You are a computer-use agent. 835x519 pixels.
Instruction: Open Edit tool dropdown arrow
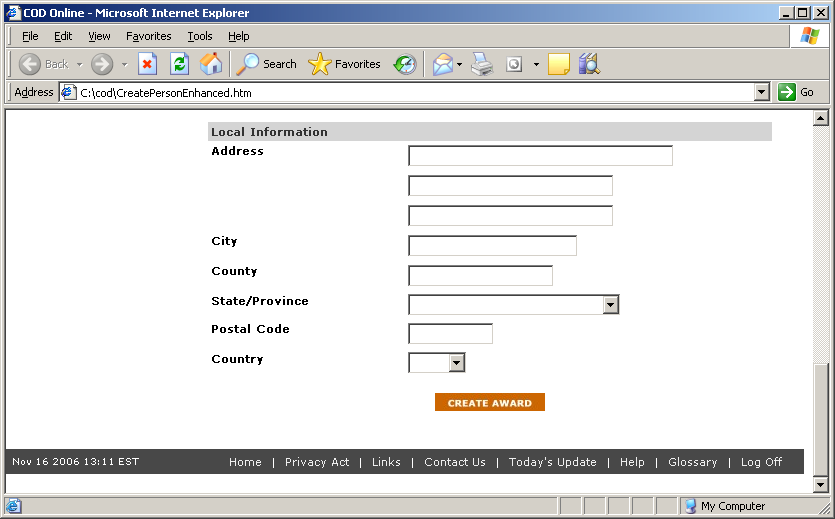pos(536,64)
